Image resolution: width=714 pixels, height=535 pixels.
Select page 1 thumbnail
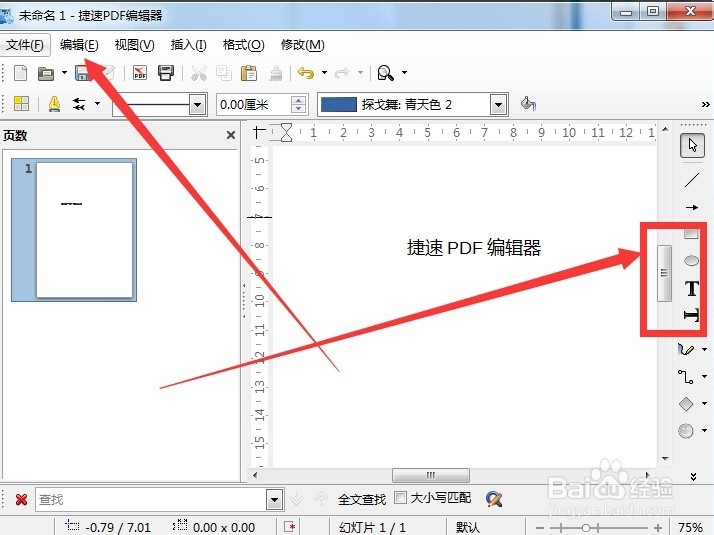74,230
